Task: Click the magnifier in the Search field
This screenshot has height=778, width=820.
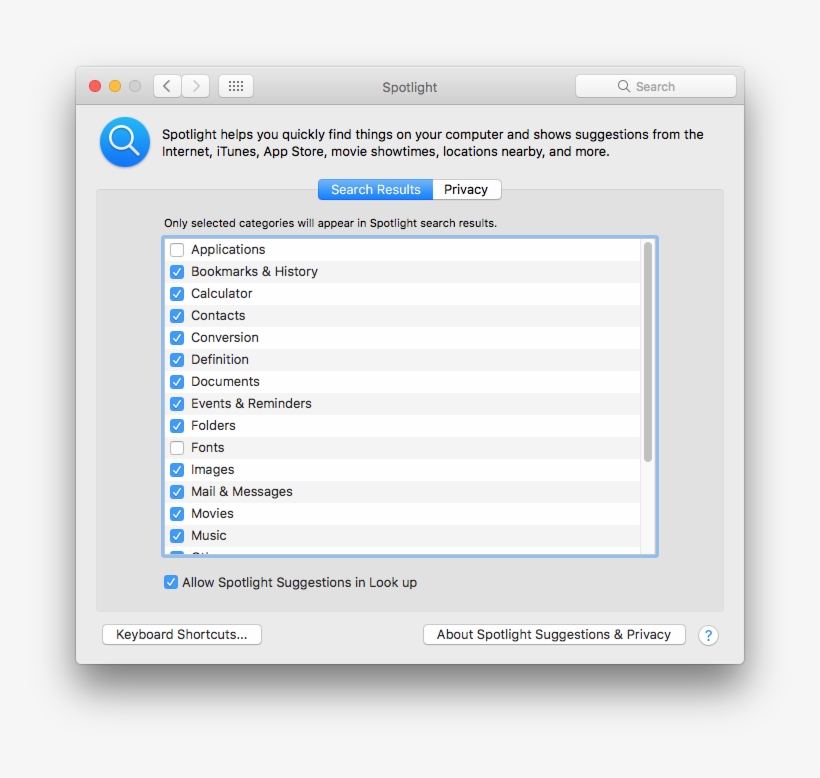Action: [623, 86]
